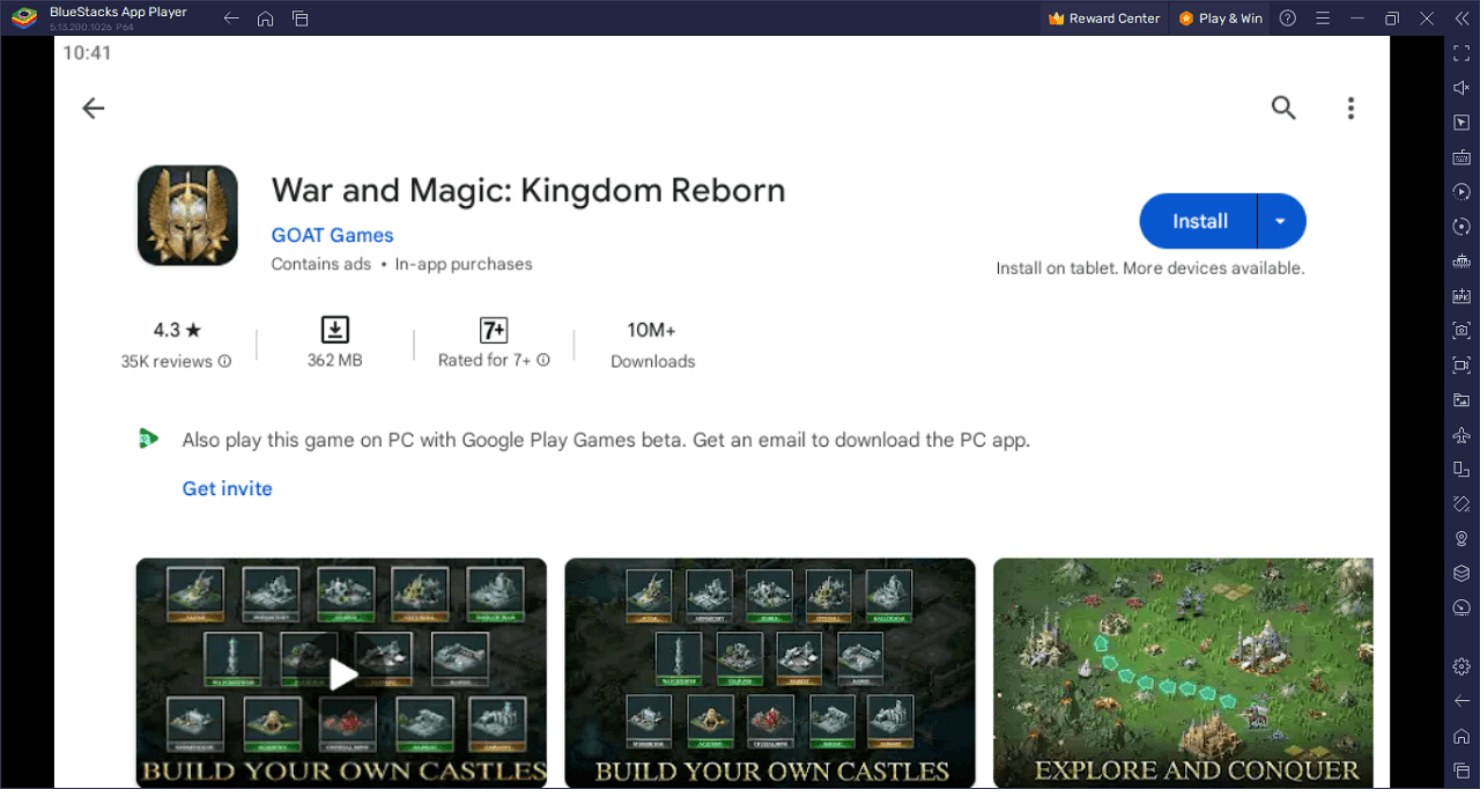Open the second Build Your Own Castles screenshot
This screenshot has width=1484, height=792.
pyautogui.click(x=770, y=673)
